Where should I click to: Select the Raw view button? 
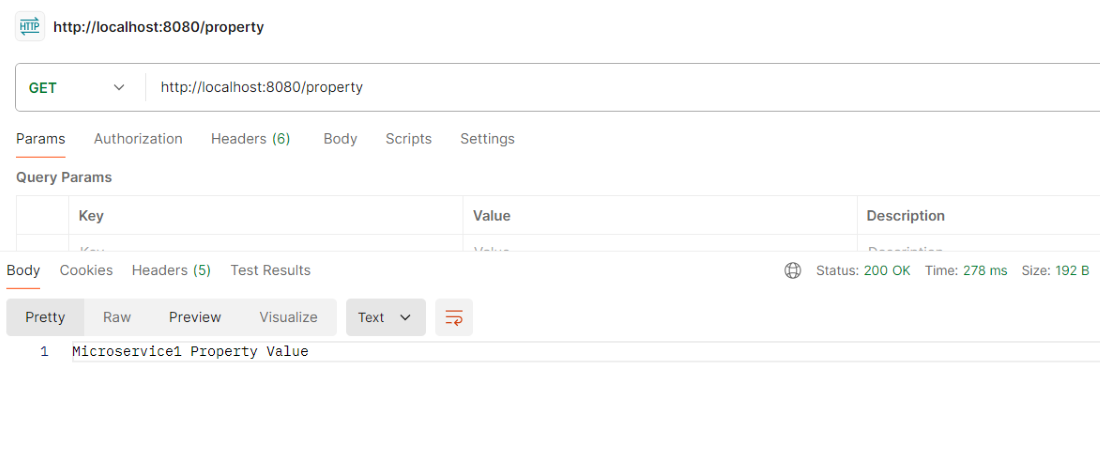tap(117, 317)
